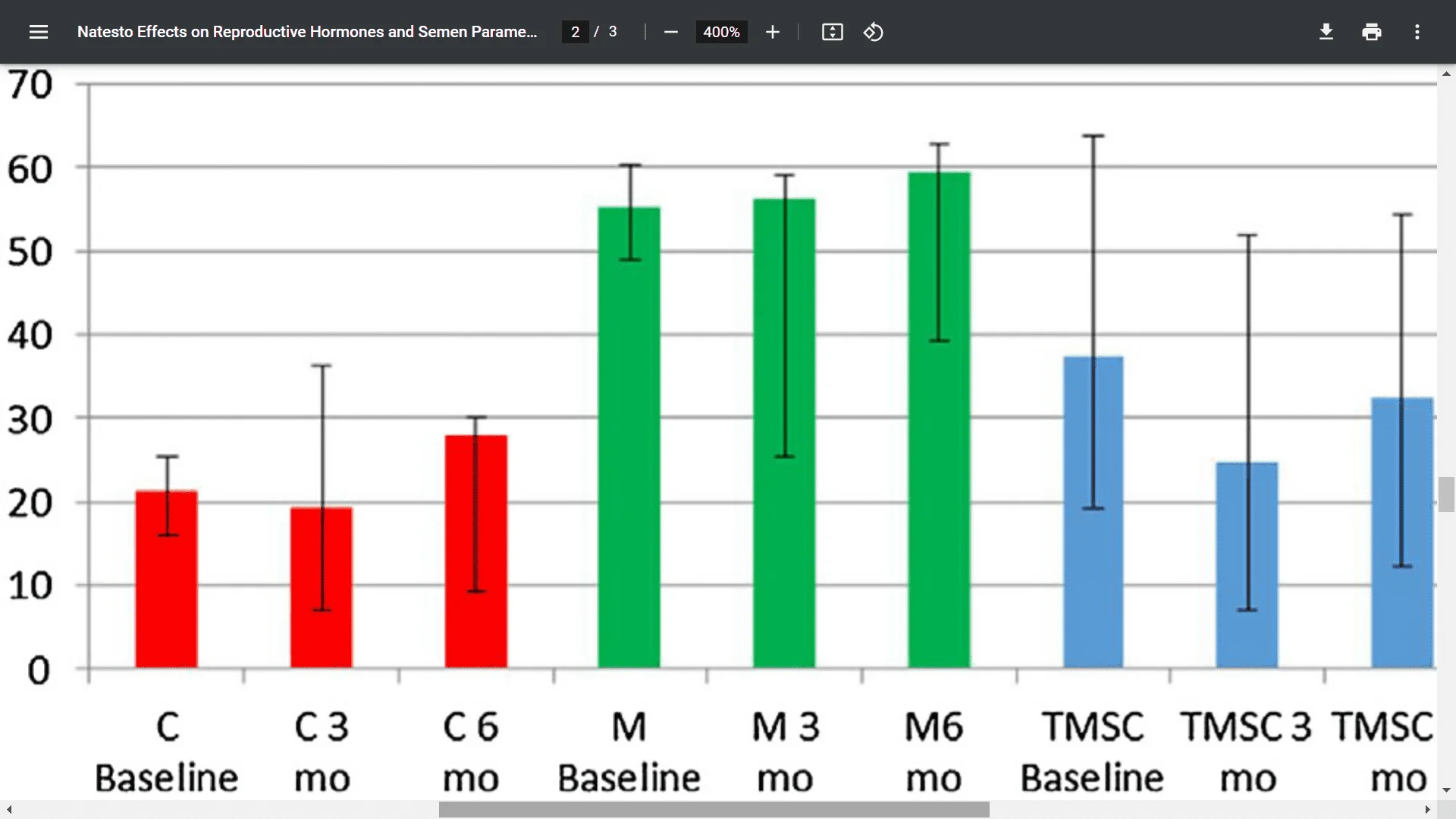Click the y-axis value 50
1456x819 pixels.
[30, 252]
